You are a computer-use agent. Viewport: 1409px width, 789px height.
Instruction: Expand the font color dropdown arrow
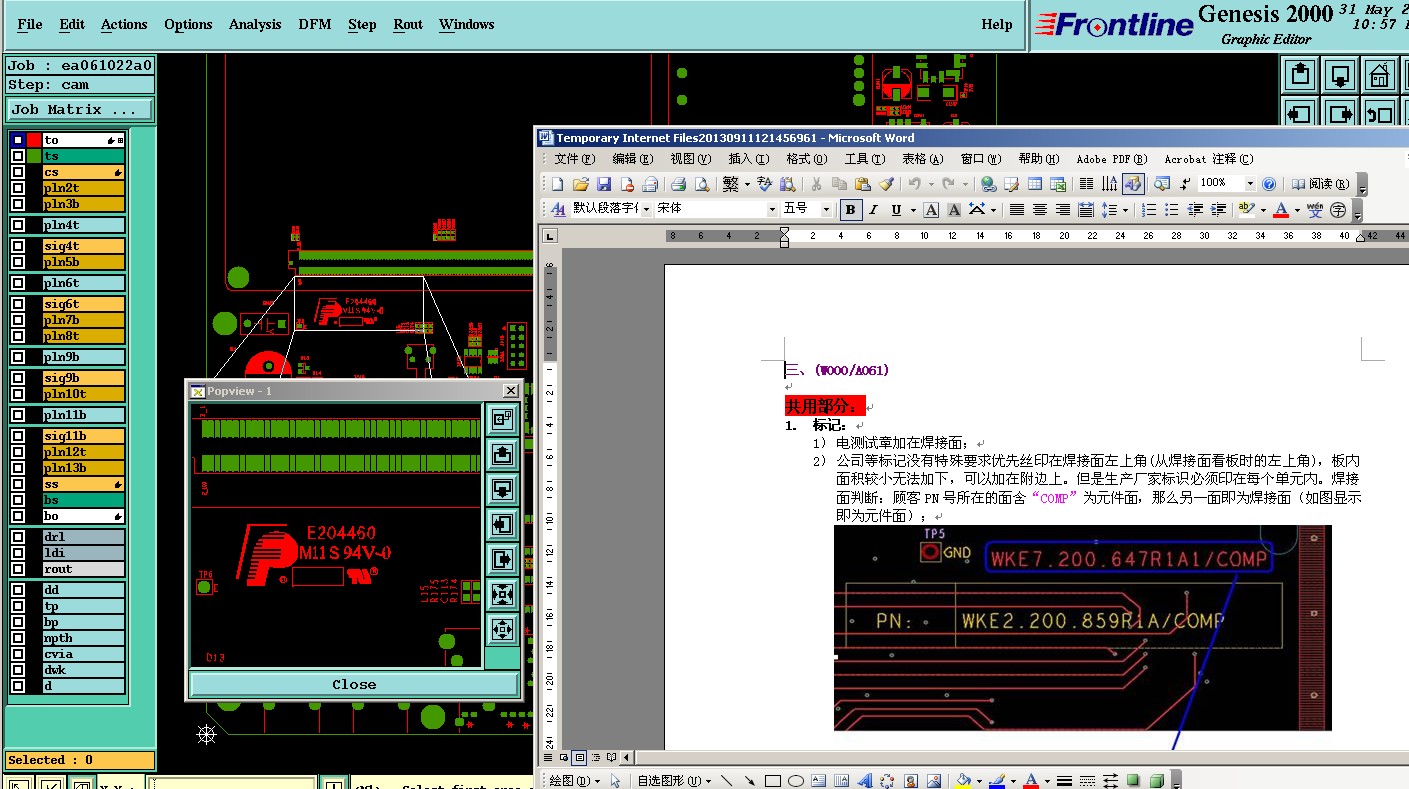pos(1297,210)
